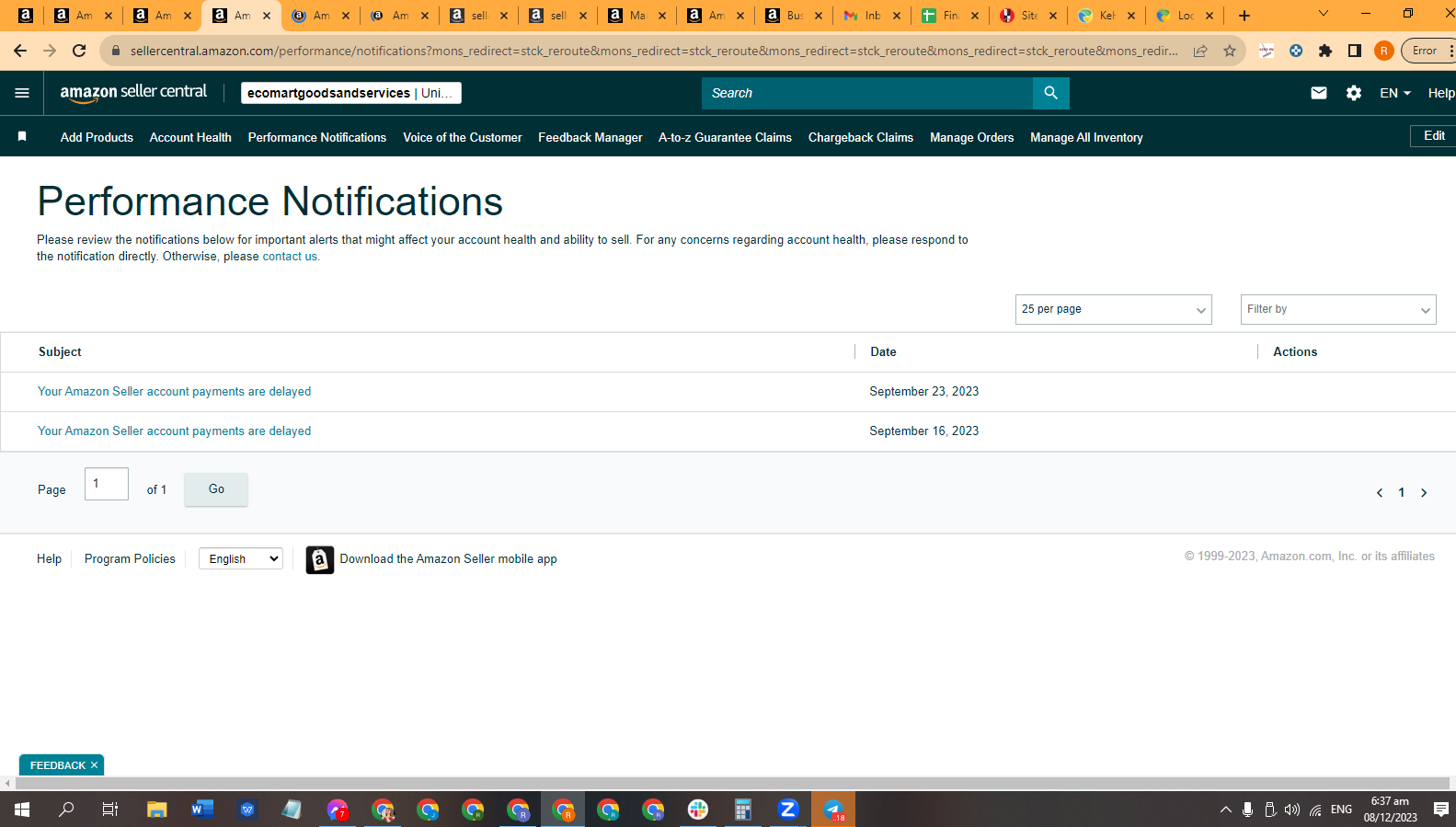The image size is (1456, 827).
Task: Click the Error button in Chrome toolbar
Action: pyautogui.click(x=1424, y=51)
